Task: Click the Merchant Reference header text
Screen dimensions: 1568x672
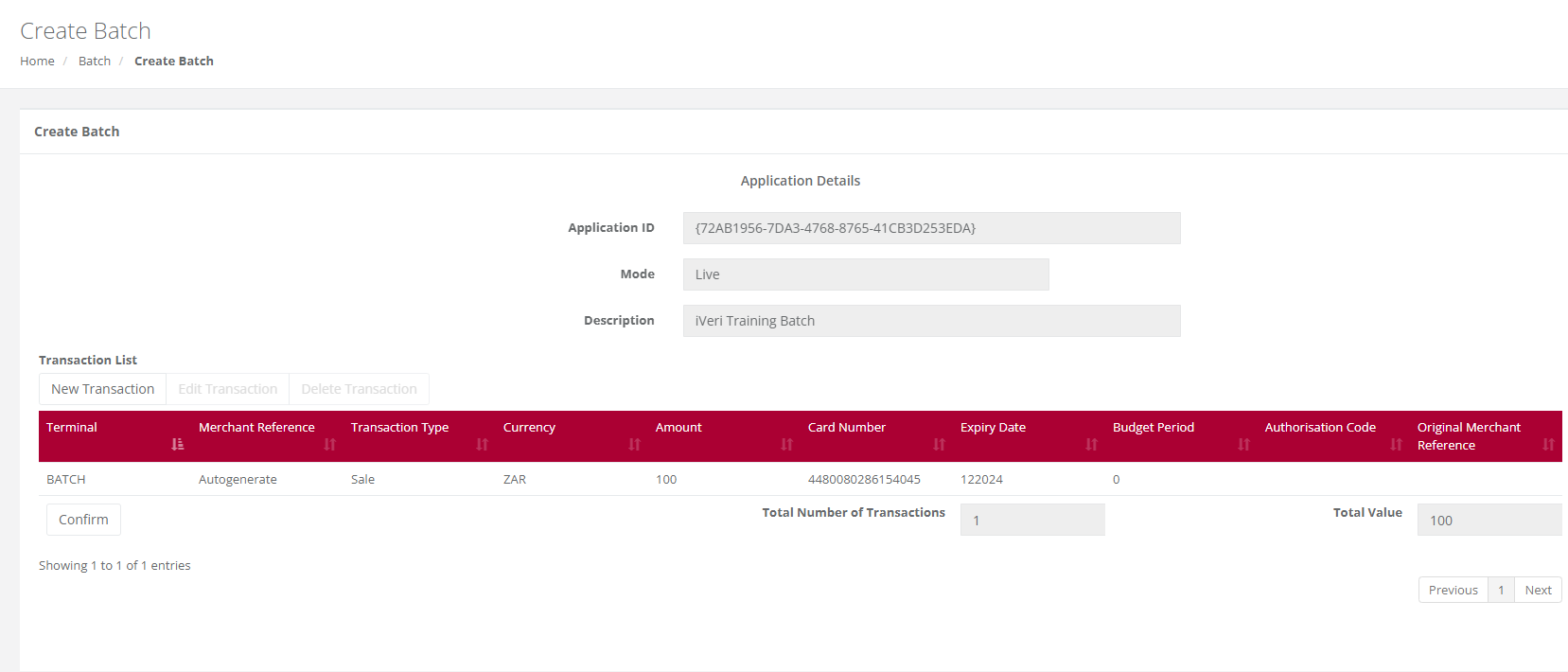Action: [x=256, y=427]
